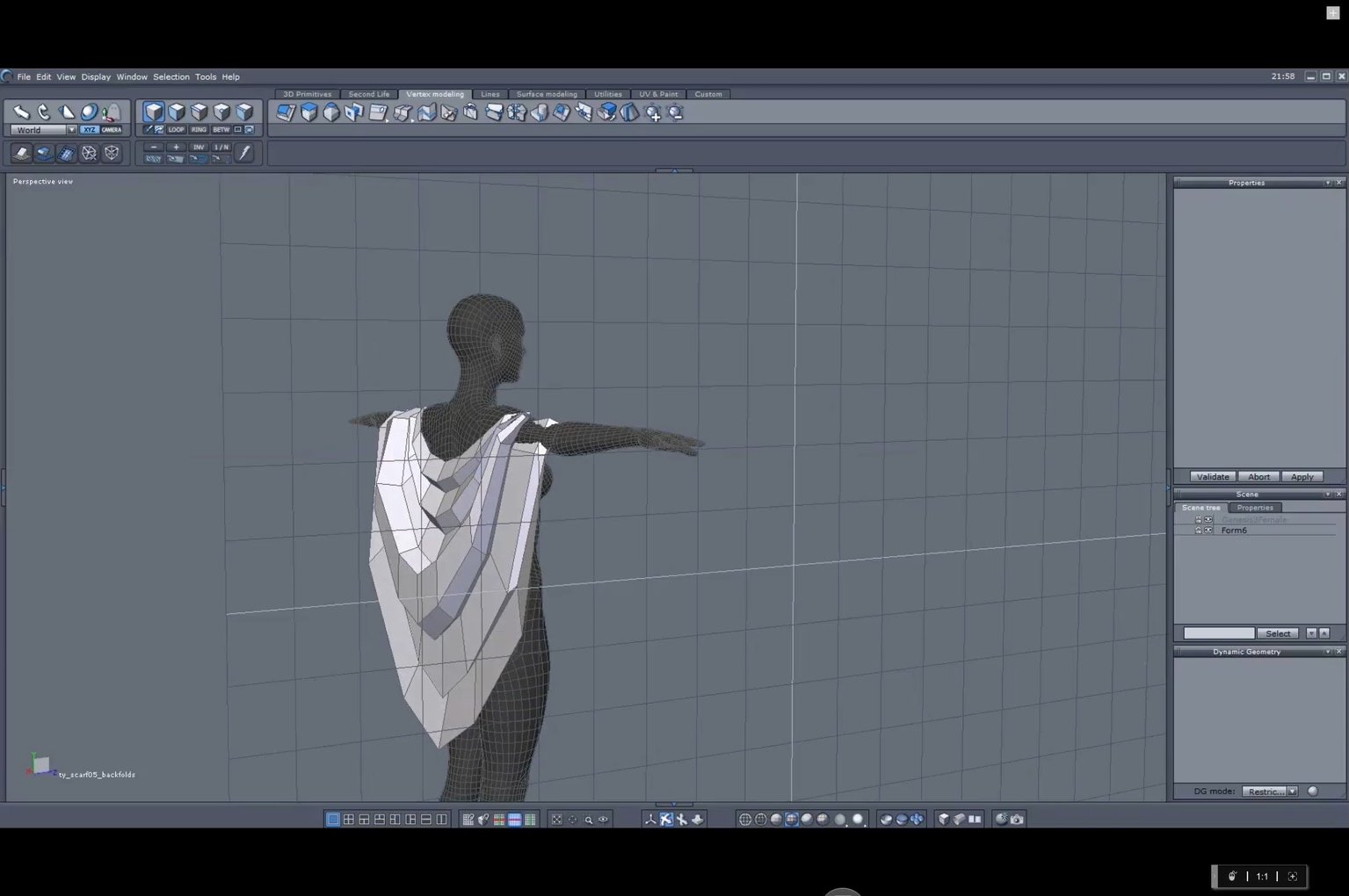Click the Validate button

(1212, 477)
